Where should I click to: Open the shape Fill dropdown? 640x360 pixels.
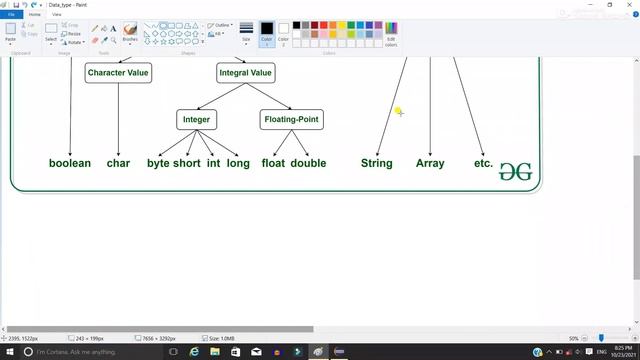pyautogui.click(x=216, y=34)
